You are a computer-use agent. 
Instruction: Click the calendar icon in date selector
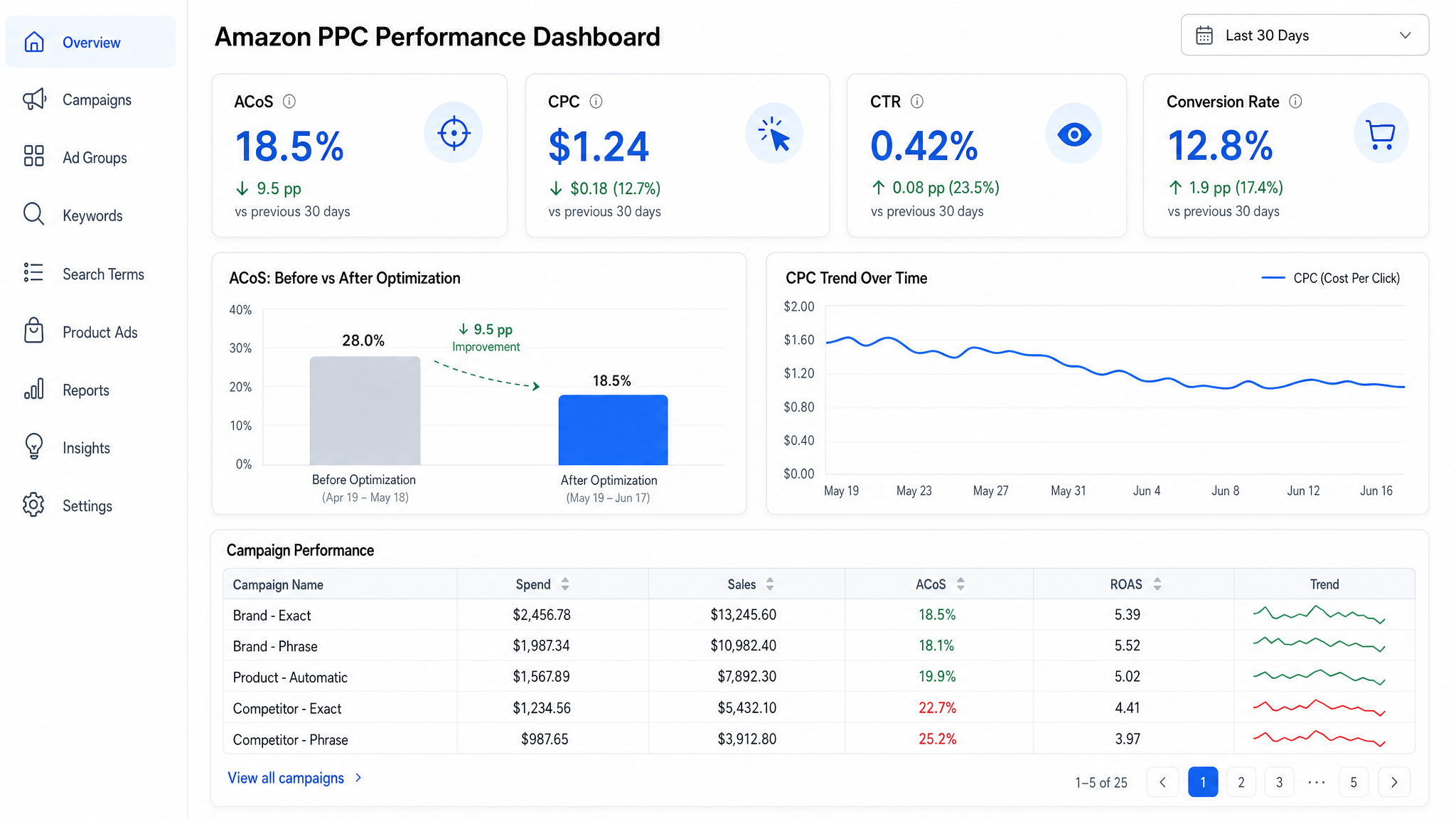coord(1204,36)
